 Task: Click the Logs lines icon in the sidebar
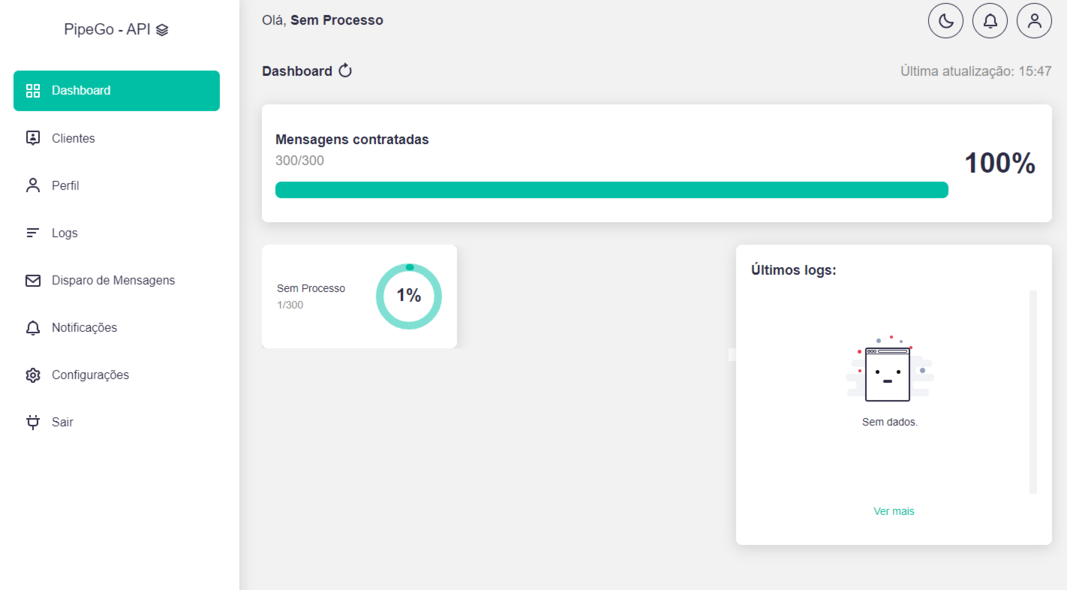click(33, 233)
